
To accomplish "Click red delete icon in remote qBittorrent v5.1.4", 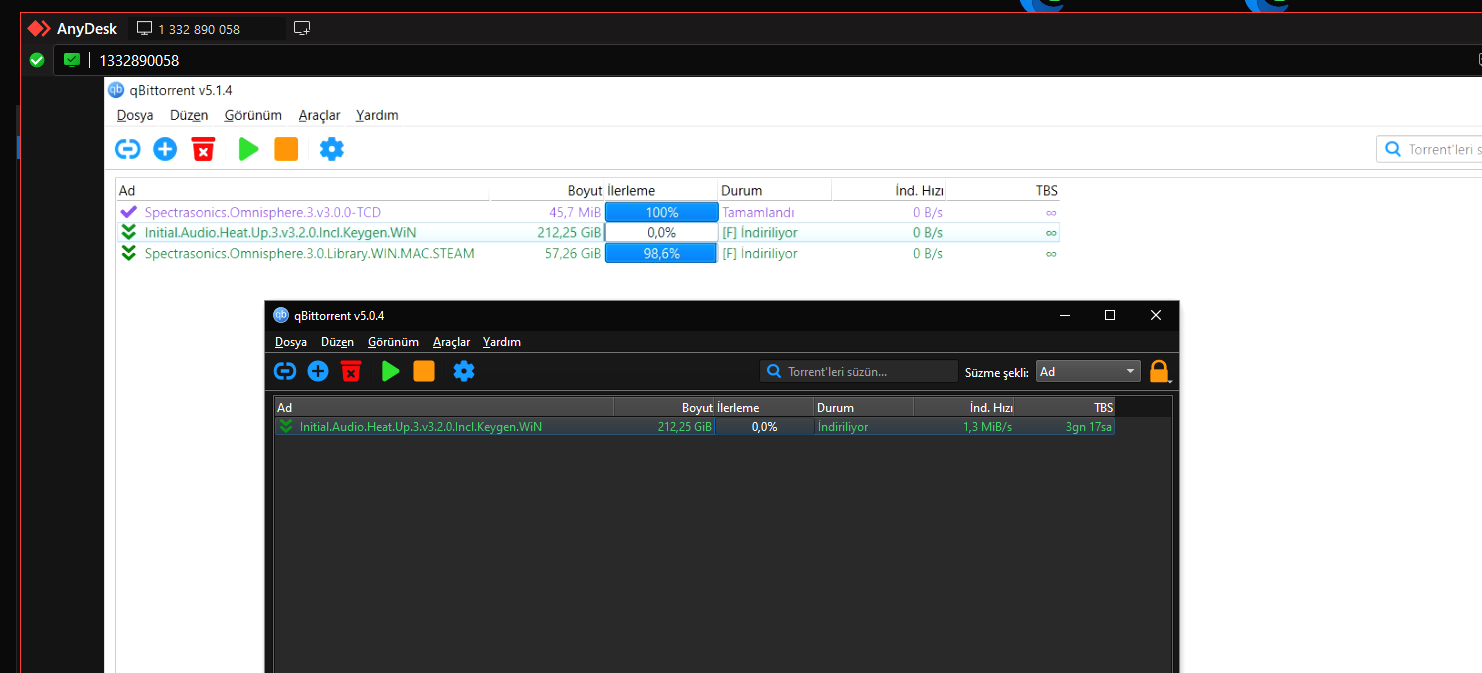I will (x=203, y=150).
